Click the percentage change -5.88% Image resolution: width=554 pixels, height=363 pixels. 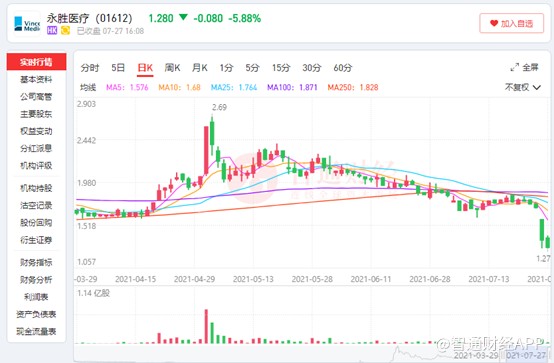[x=245, y=18]
